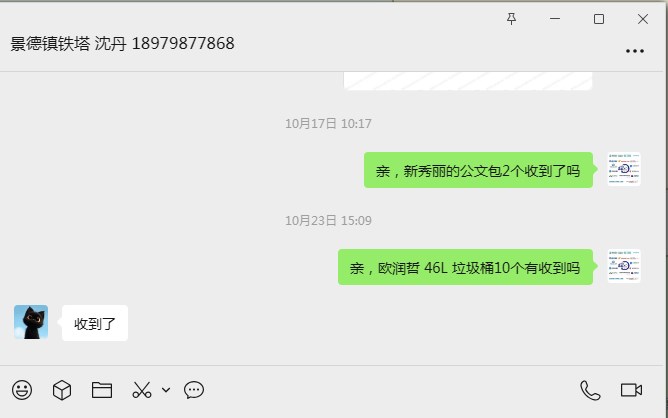This screenshot has height=418, width=668.
Task: Click sender avatar beside 公文包 message
Action: click(x=624, y=169)
